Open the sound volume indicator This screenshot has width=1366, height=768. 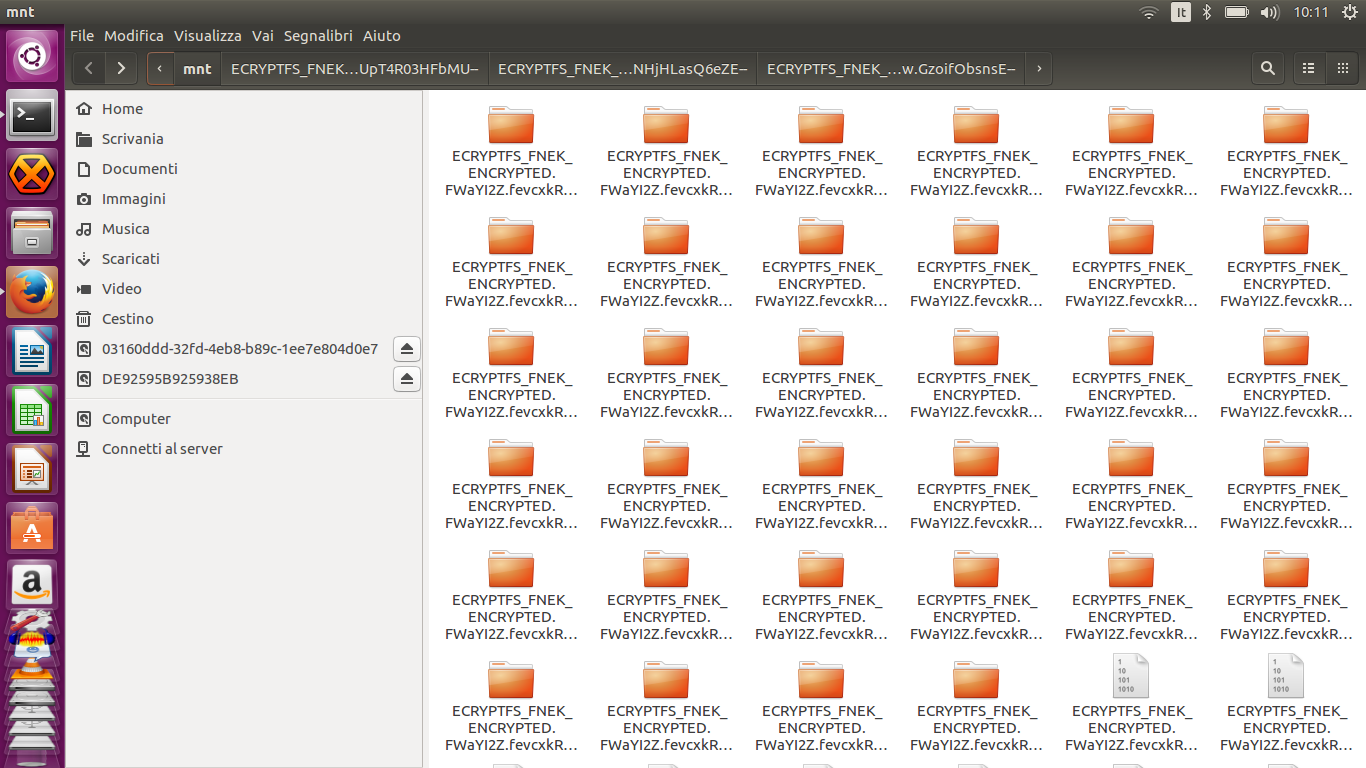coord(1270,12)
